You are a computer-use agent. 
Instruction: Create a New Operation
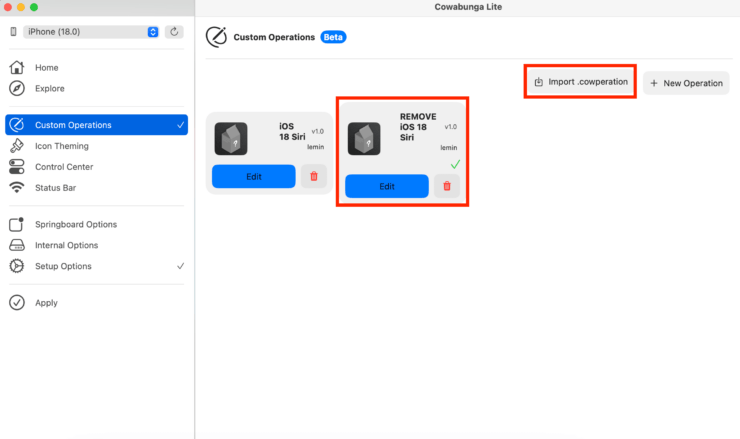pos(686,83)
